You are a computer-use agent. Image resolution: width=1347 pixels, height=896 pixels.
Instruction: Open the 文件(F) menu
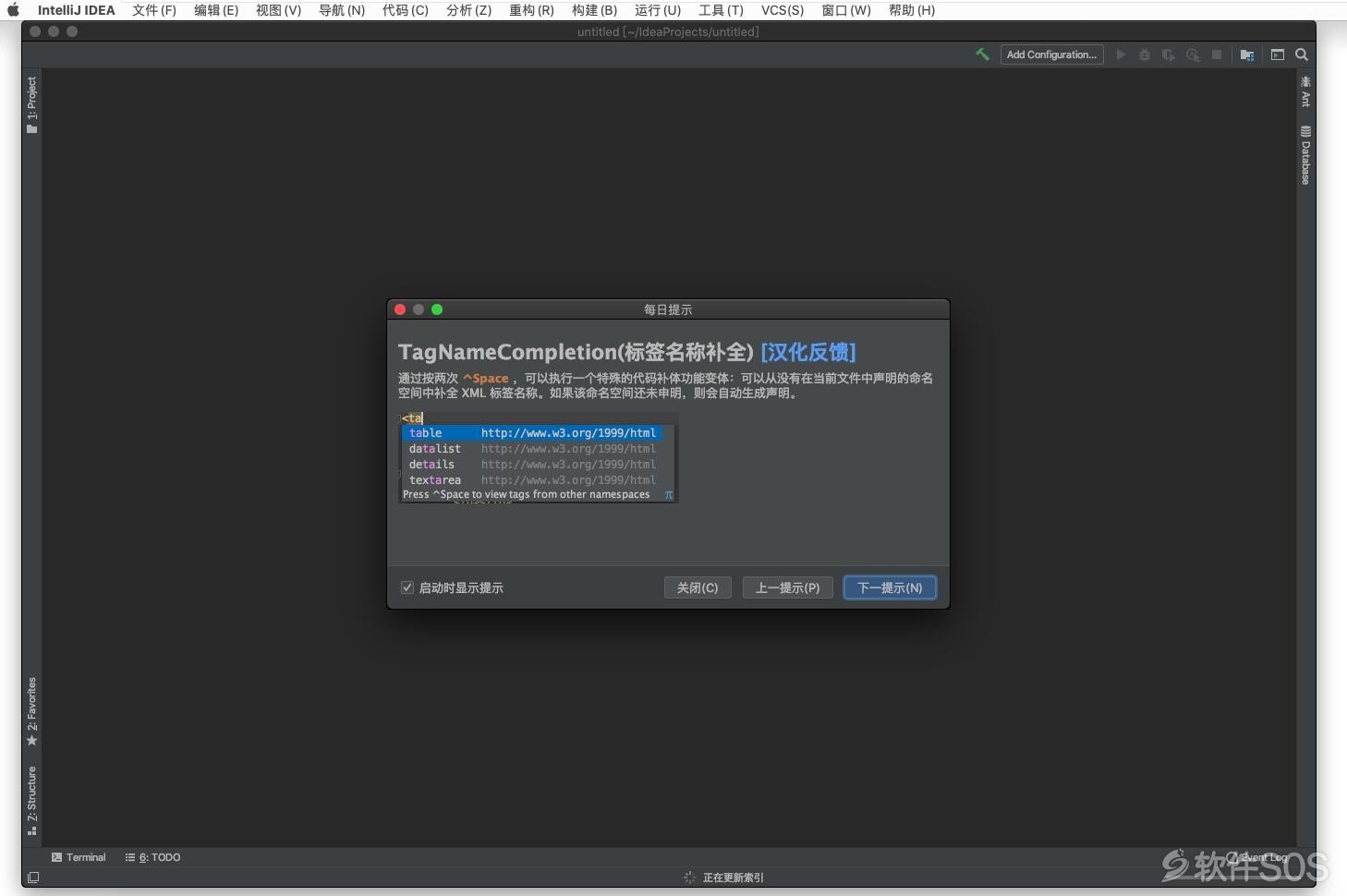pyautogui.click(x=154, y=10)
